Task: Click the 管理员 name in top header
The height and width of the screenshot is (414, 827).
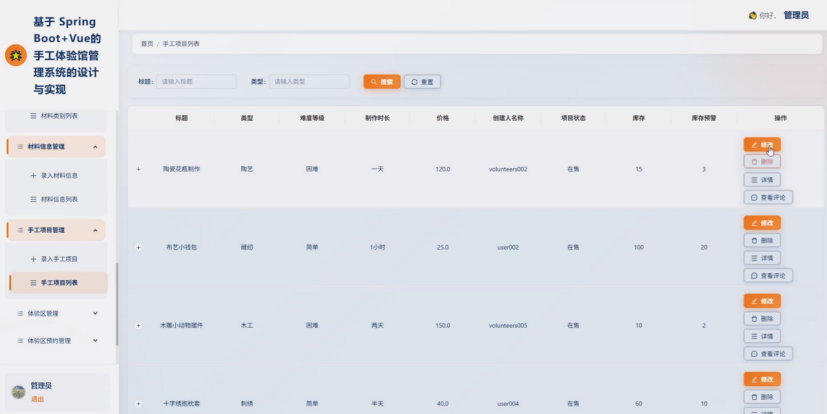Action: pos(796,15)
